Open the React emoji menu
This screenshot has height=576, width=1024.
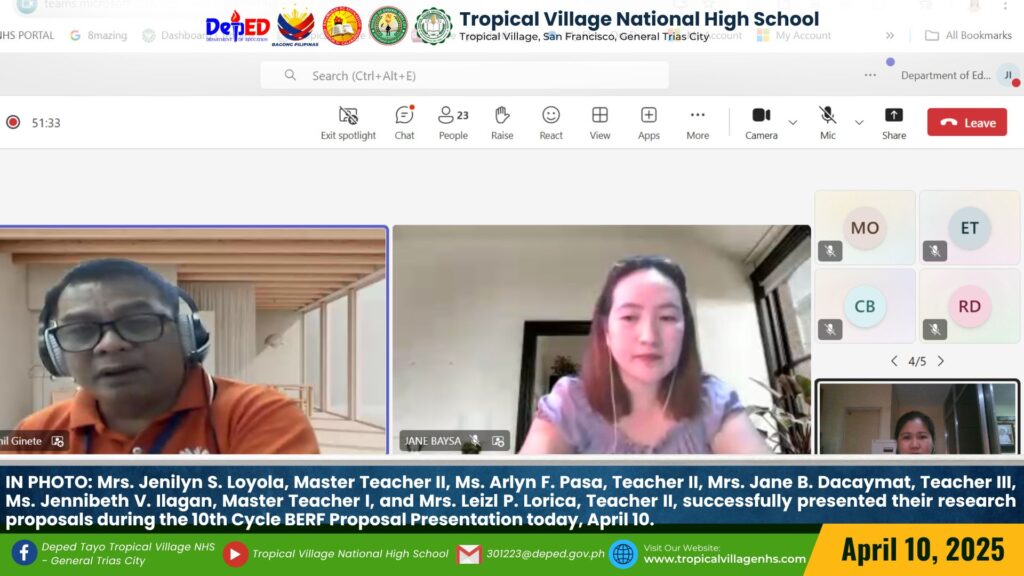[551, 122]
